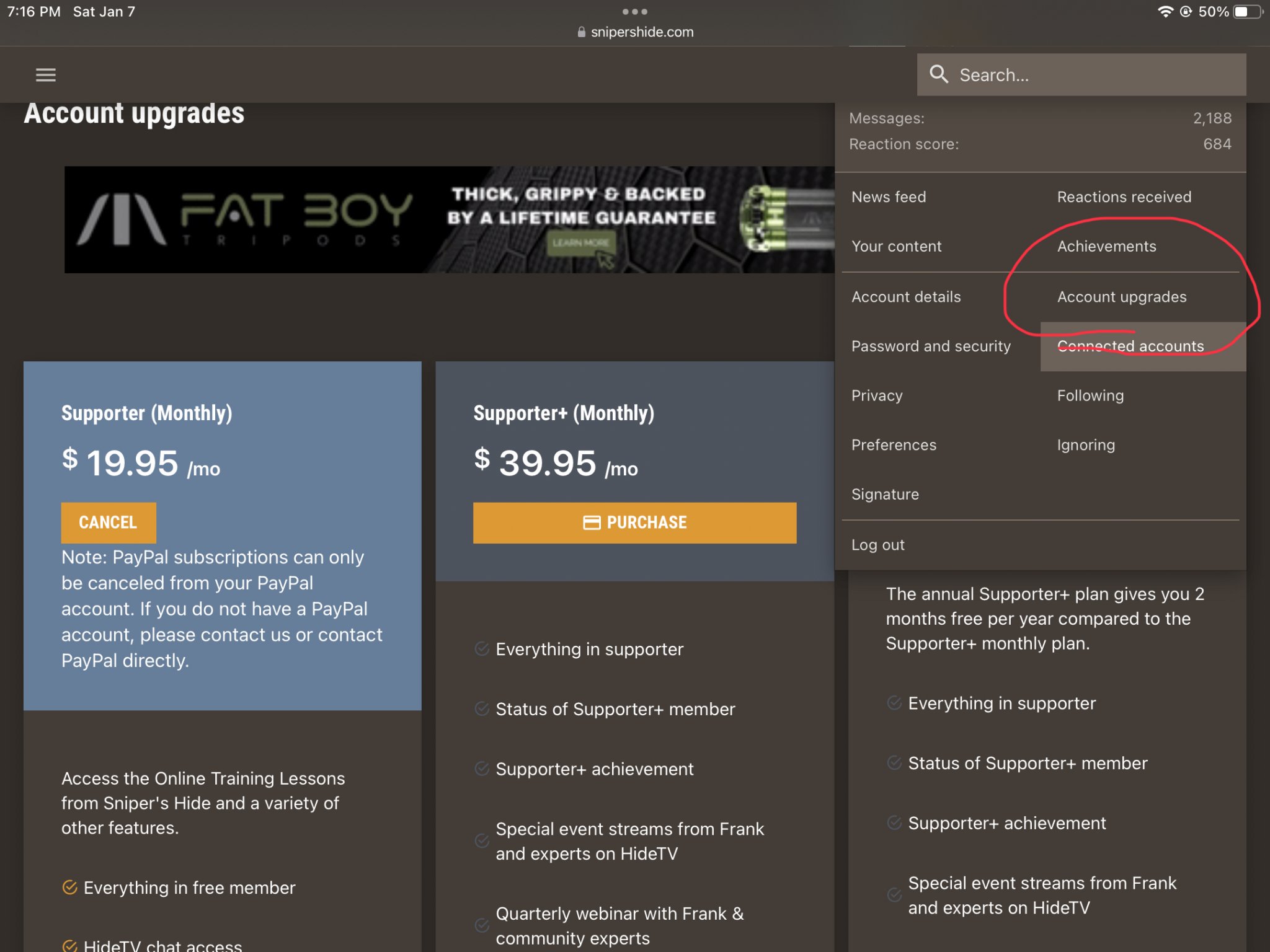This screenshot has width=1270, height=952.
Task: Click checkmark beside Status of Supporter+ member
Action: click(x=482, y=708)
